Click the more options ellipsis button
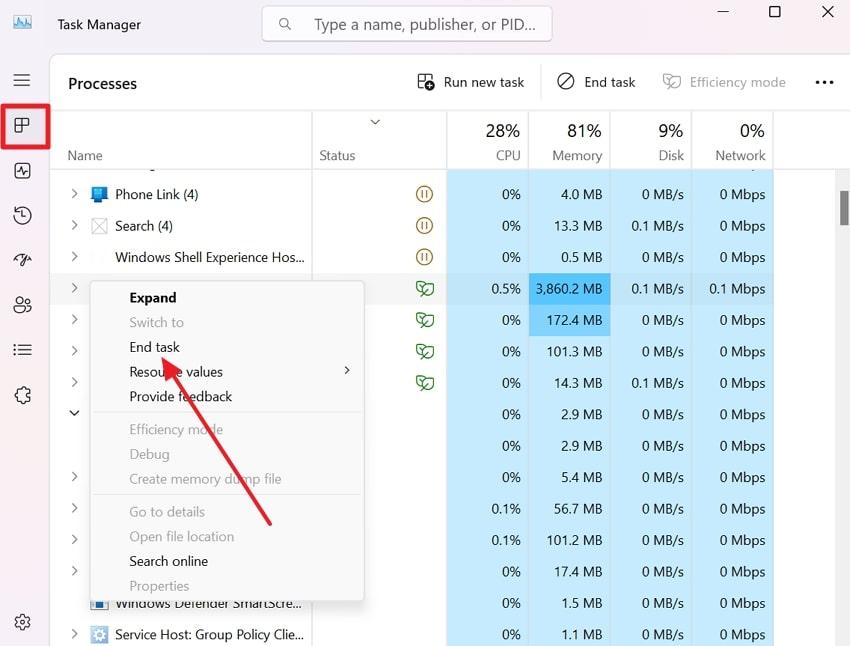The image size is (850, 646). [824, 82]
